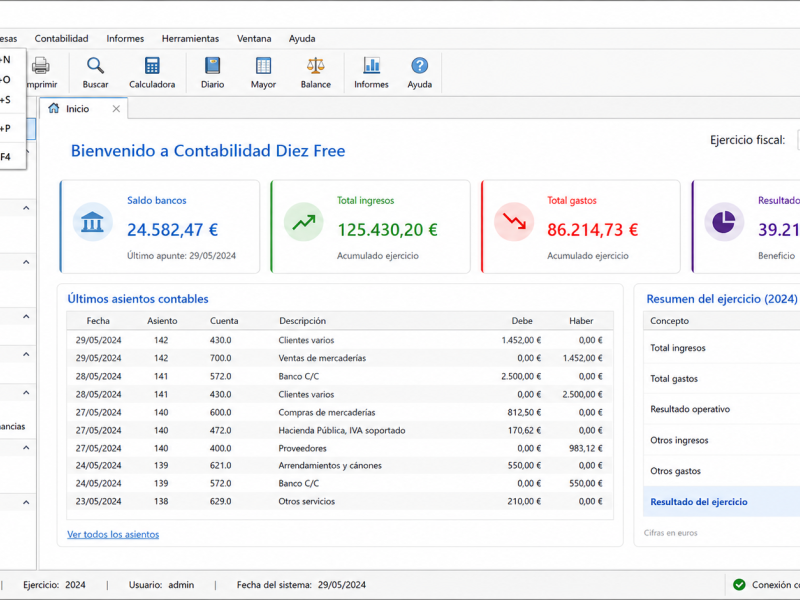The width and height of the screenshot is (800, 600).
Task: Open the Contabilidad menu
Action: point(61,39)
